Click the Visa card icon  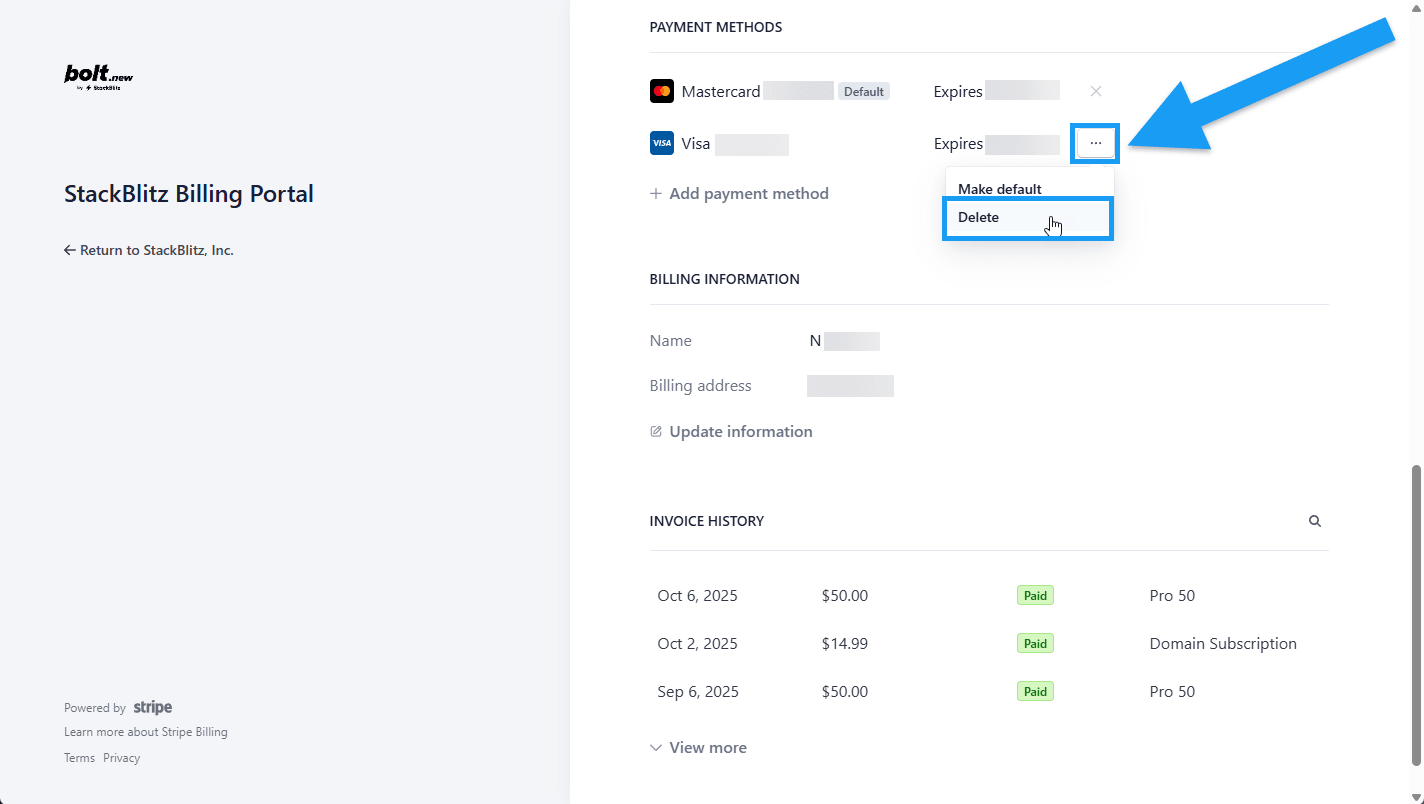[x=661, y=143]
